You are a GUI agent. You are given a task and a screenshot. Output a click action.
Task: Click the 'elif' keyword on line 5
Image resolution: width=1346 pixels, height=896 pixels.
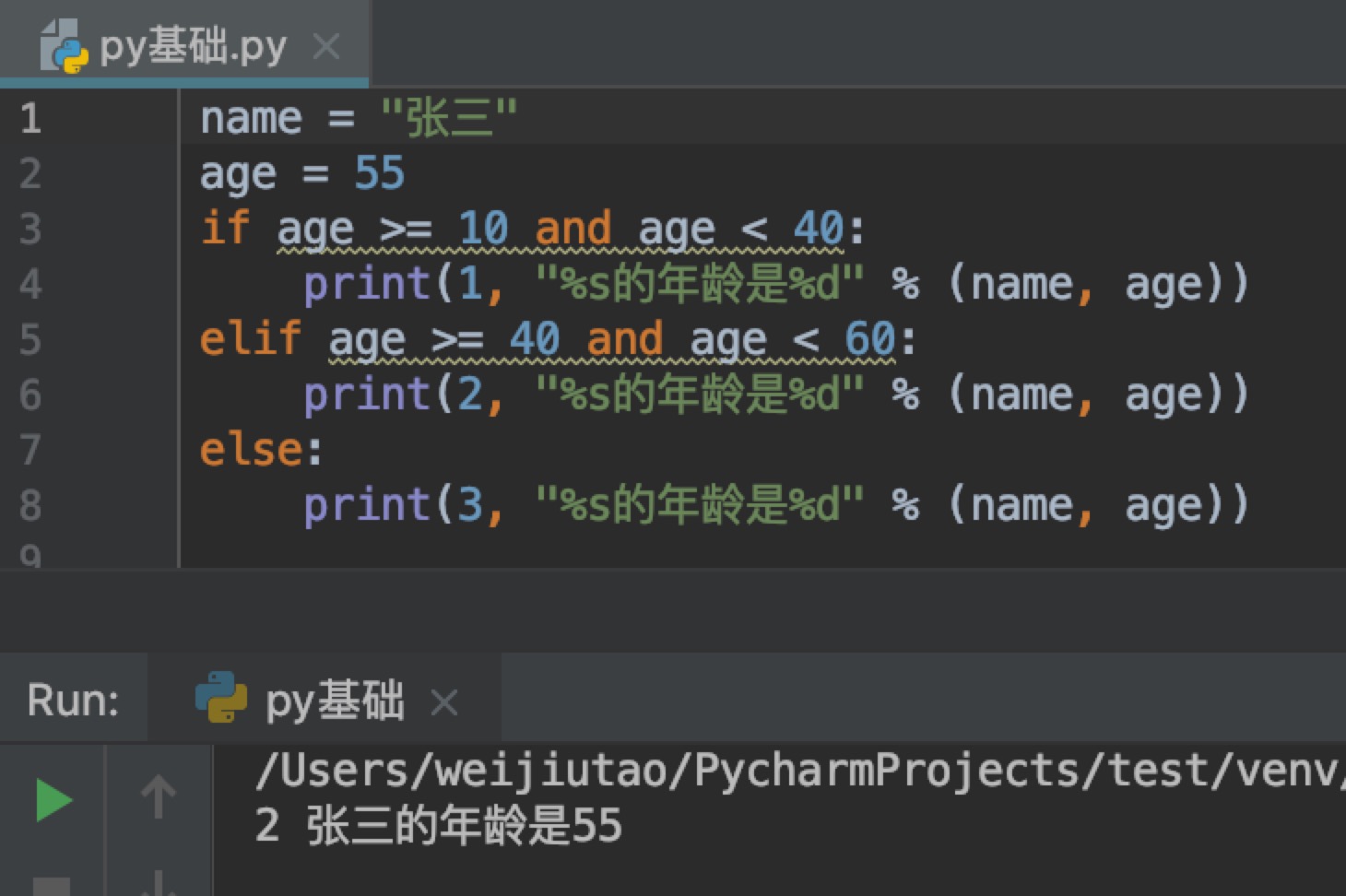pos(251,338)
